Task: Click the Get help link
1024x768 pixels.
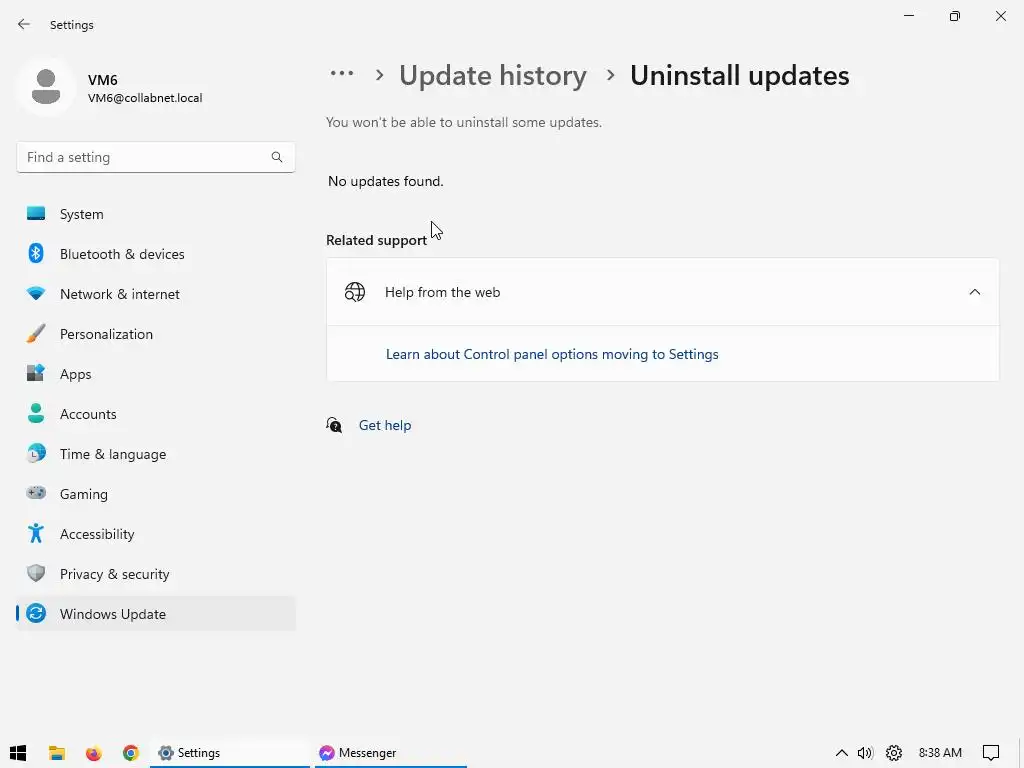Action: click(x=385, y=425)
